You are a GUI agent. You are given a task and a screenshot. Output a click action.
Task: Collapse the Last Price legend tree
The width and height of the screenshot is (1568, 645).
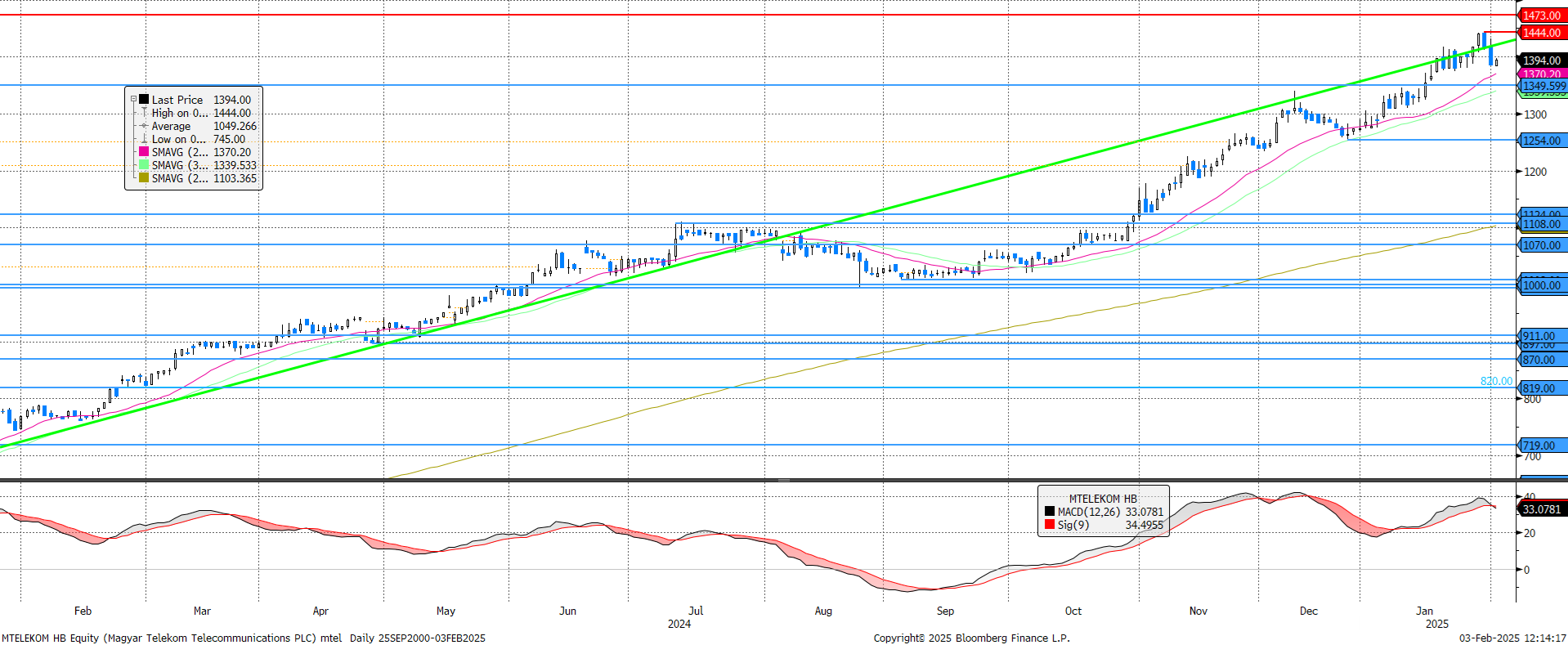133,100
